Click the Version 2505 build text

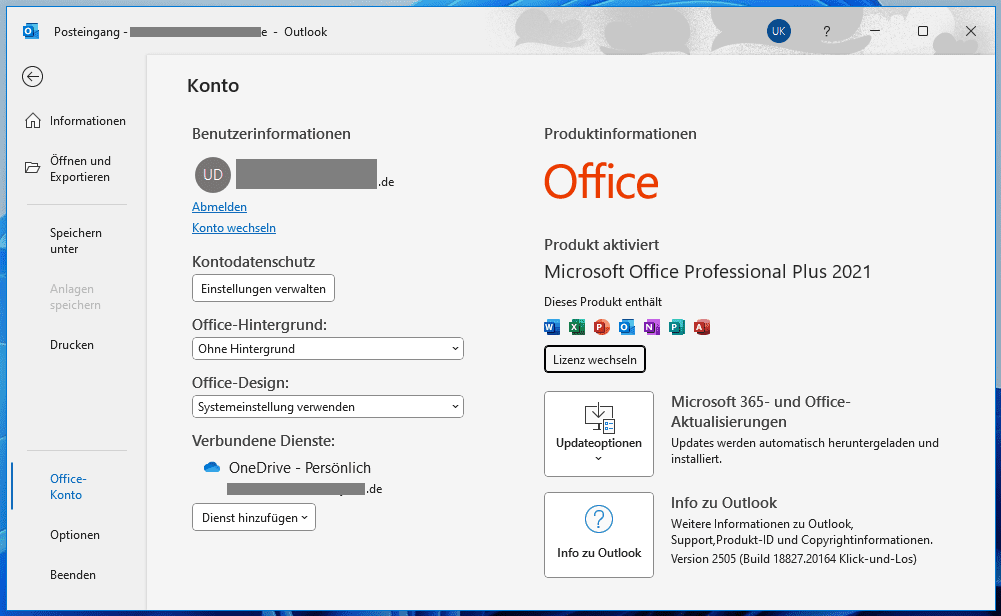point(794,559)
